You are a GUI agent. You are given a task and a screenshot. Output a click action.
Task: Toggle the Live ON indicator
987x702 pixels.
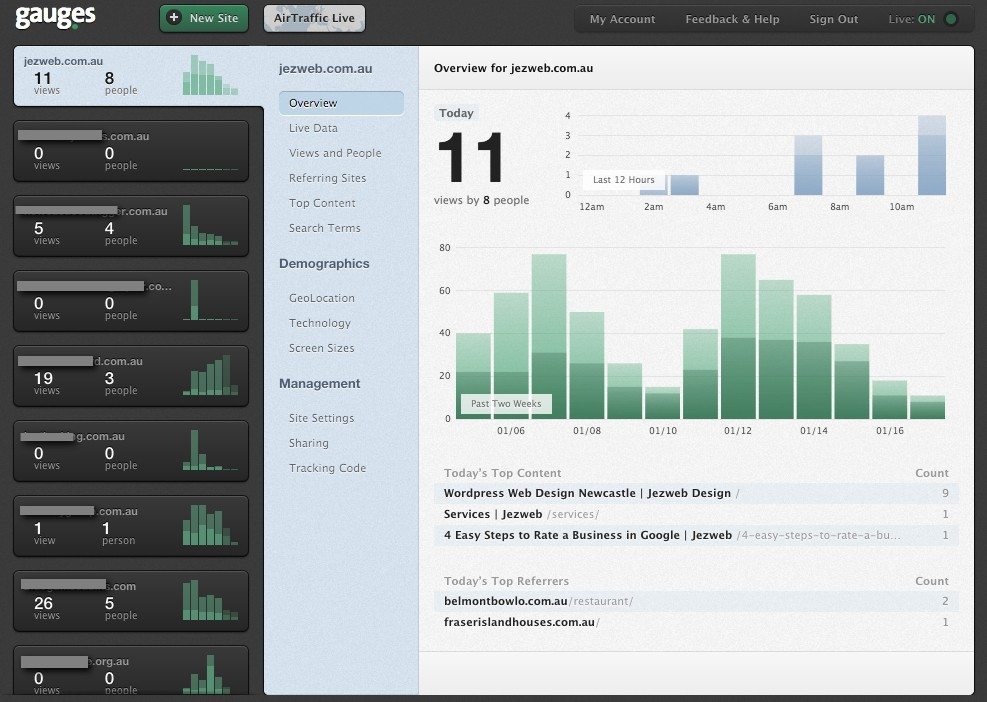click(x=950, y=19)
